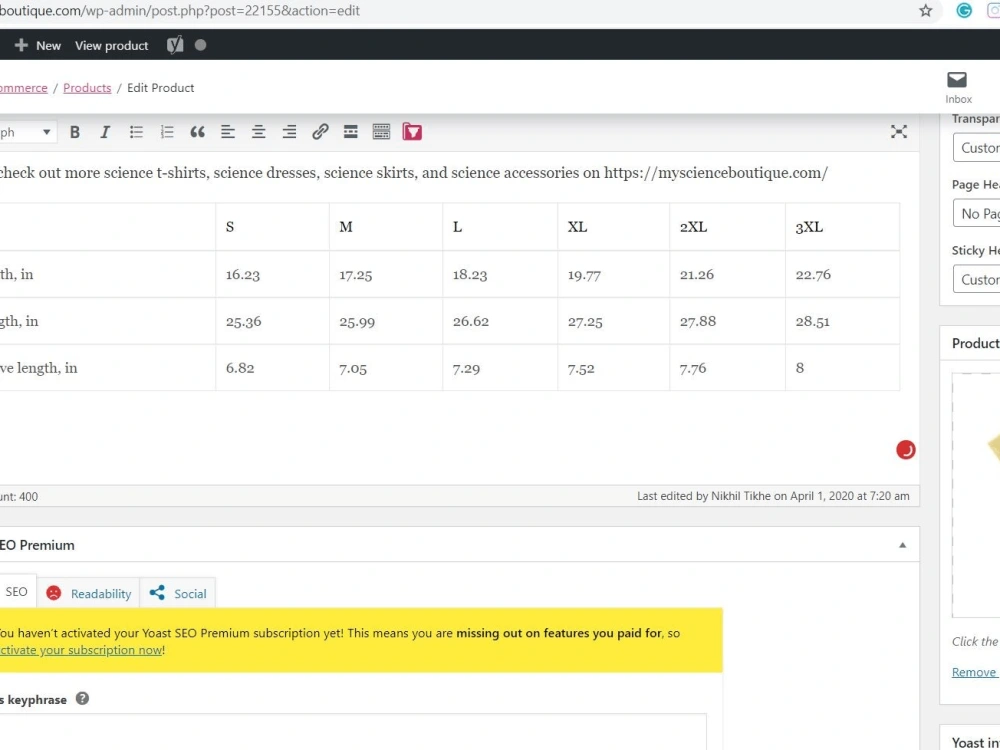This screenshot has height=750, width=1000.
Task: Click table cell 7.05
Action: point(386,368)
